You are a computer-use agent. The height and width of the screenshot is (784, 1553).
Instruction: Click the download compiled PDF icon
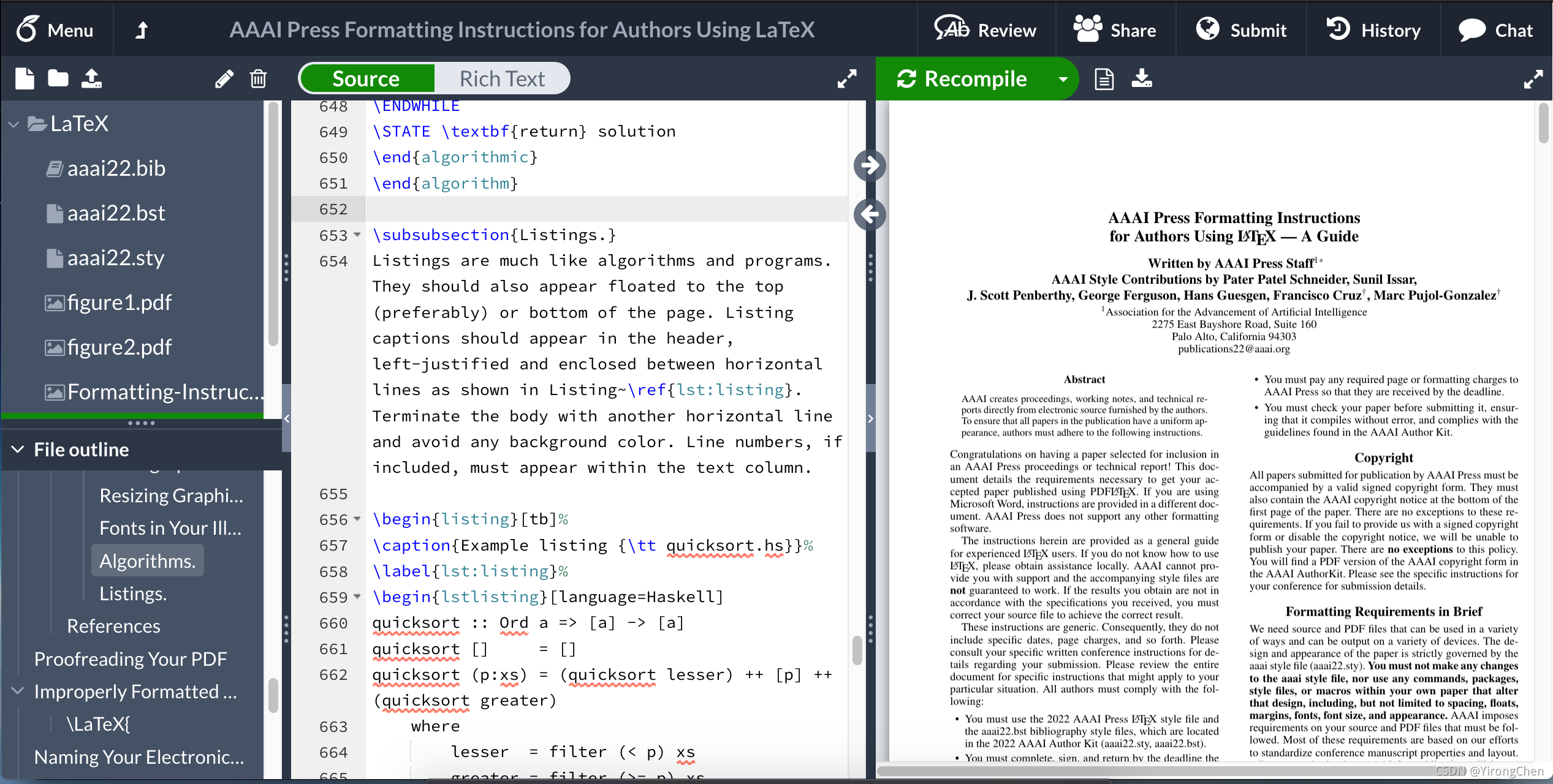pyautogui.click(x=1140, y=78)
